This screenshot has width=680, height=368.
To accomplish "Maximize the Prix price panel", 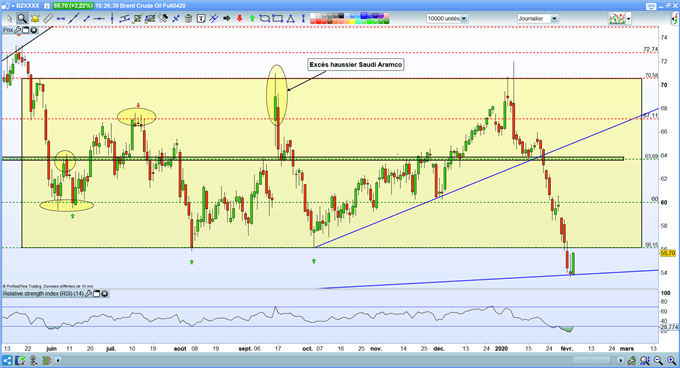I will click(25, 30).
